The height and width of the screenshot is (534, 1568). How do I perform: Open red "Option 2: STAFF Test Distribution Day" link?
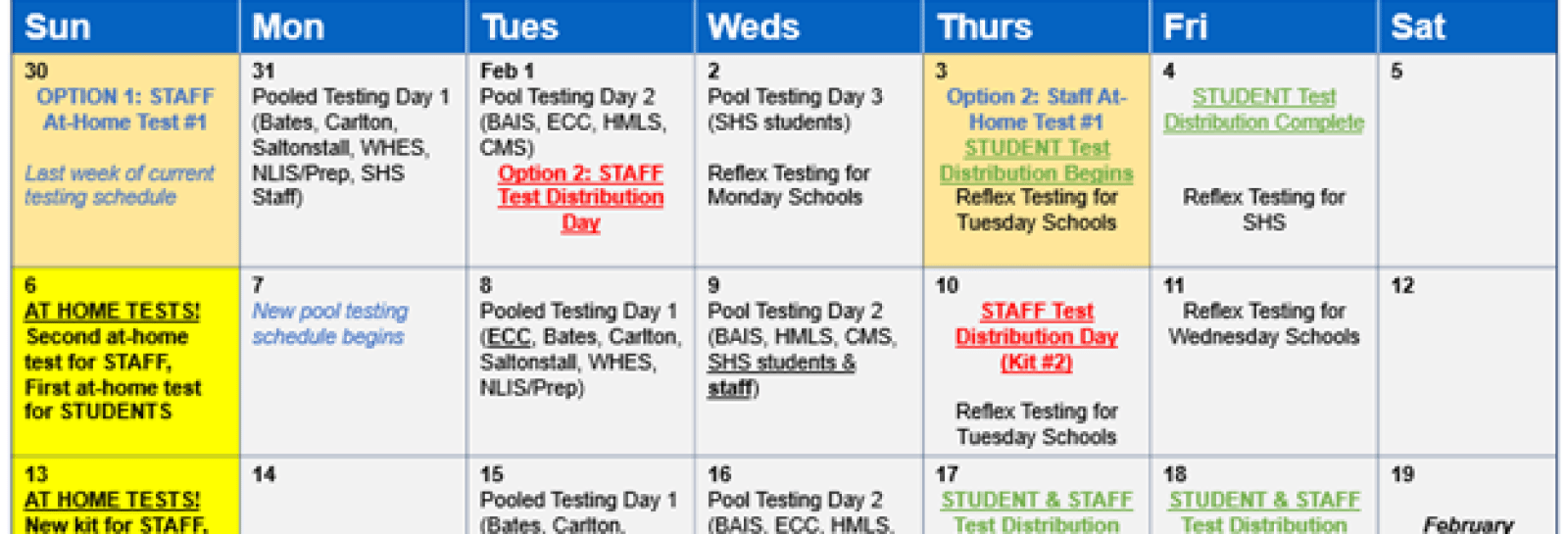tap(580, 198)
